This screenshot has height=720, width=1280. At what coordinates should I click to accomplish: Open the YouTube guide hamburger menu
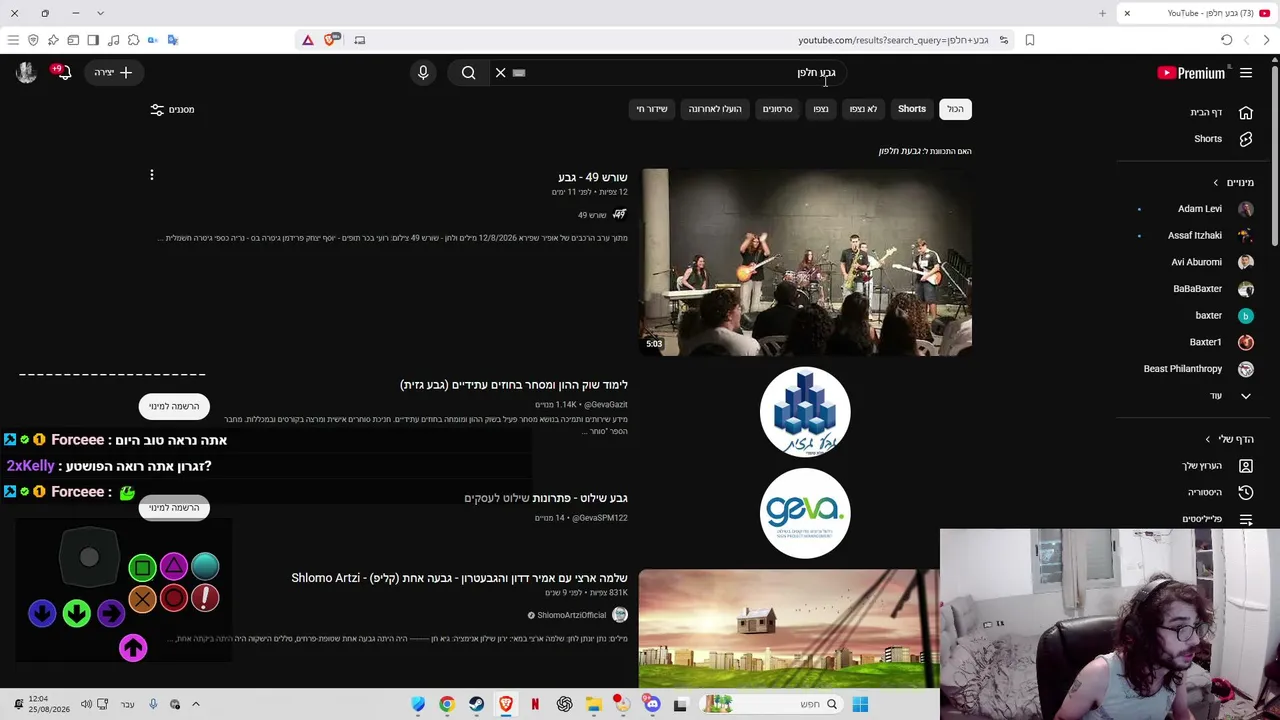tap(1246, 73)
